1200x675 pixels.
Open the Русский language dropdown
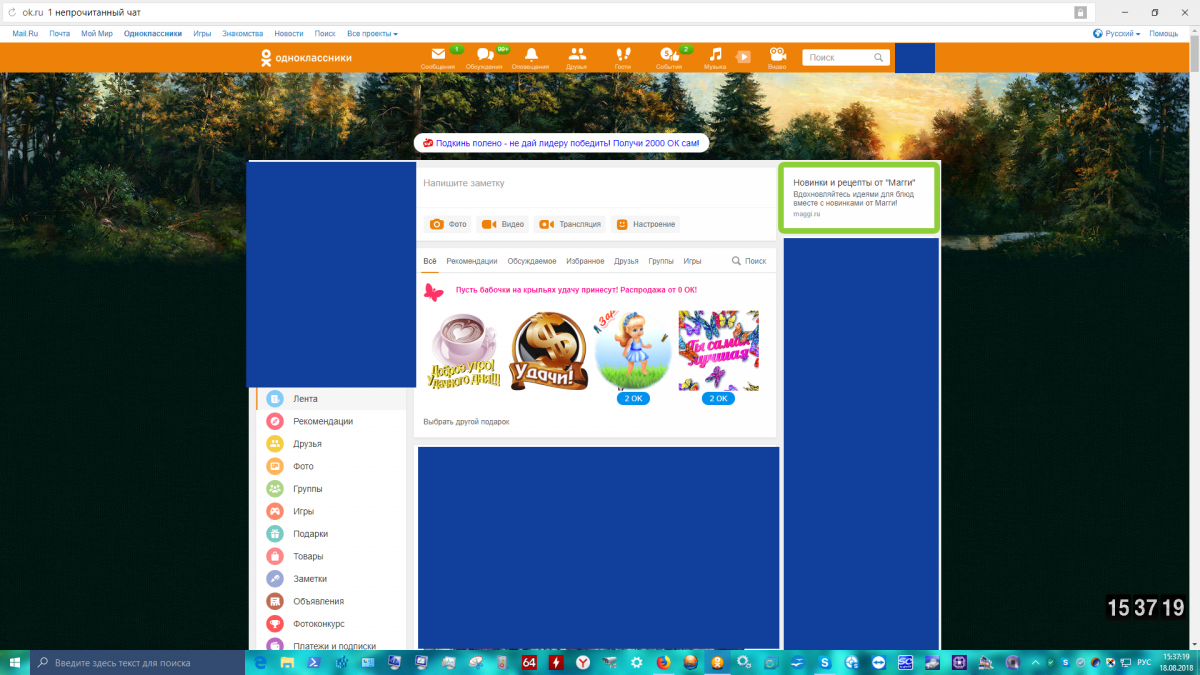(x=1117, y=34)
